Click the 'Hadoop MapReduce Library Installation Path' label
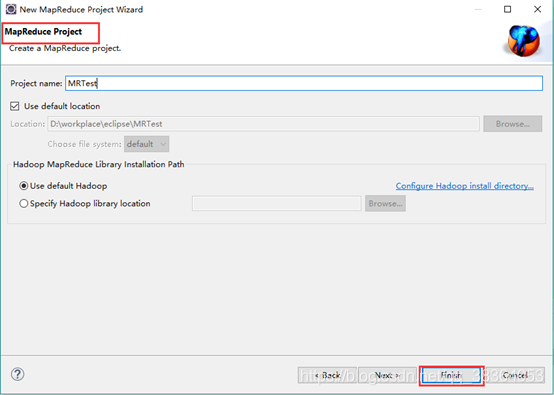554x395 pixels. point(99,164)
